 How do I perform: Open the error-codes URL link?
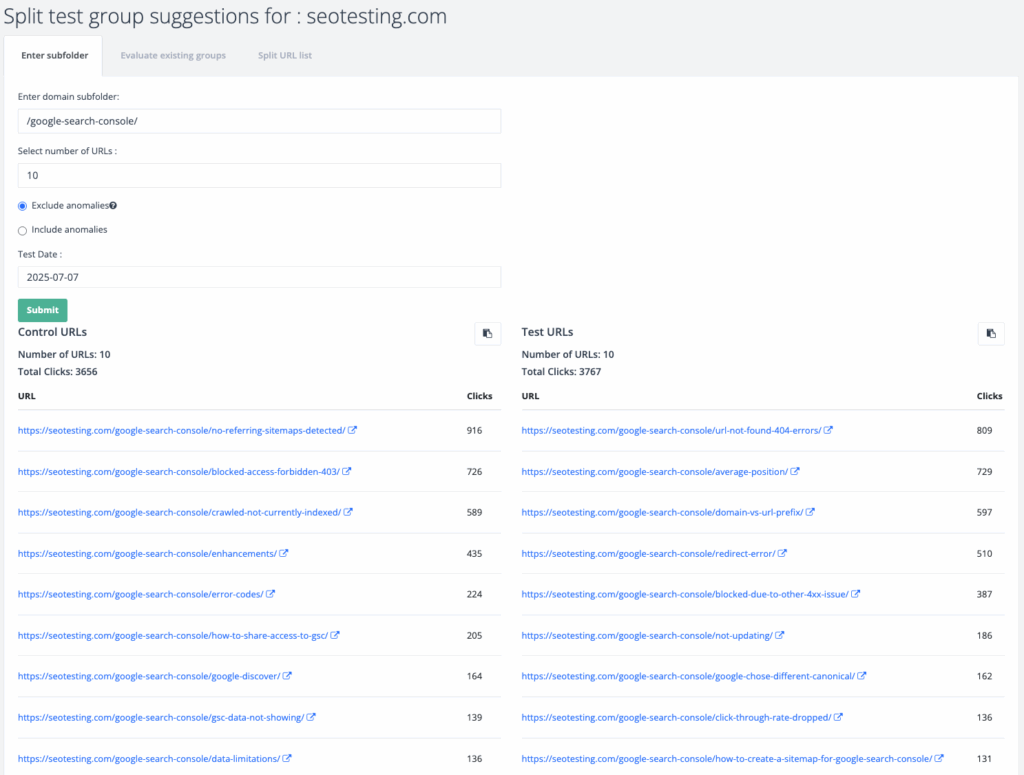click(x=140, y=594)
